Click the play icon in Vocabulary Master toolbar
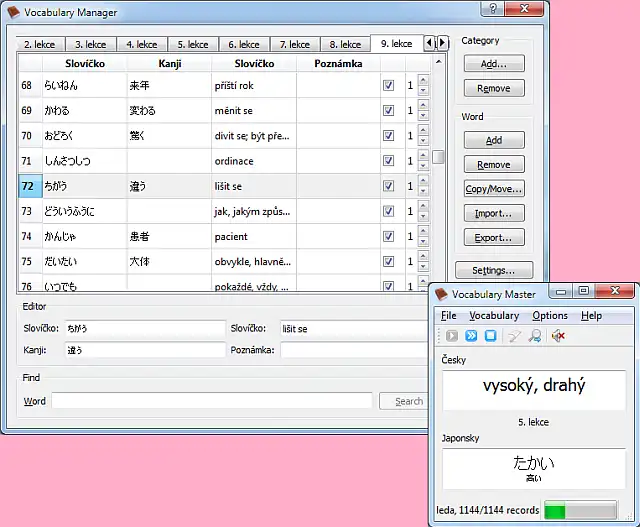640x527 pixels. (x=451, y=336)
